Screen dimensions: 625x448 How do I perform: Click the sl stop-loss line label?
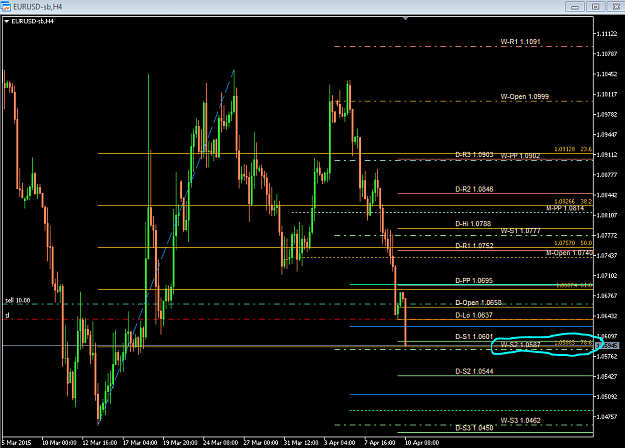tap(7, 315)
